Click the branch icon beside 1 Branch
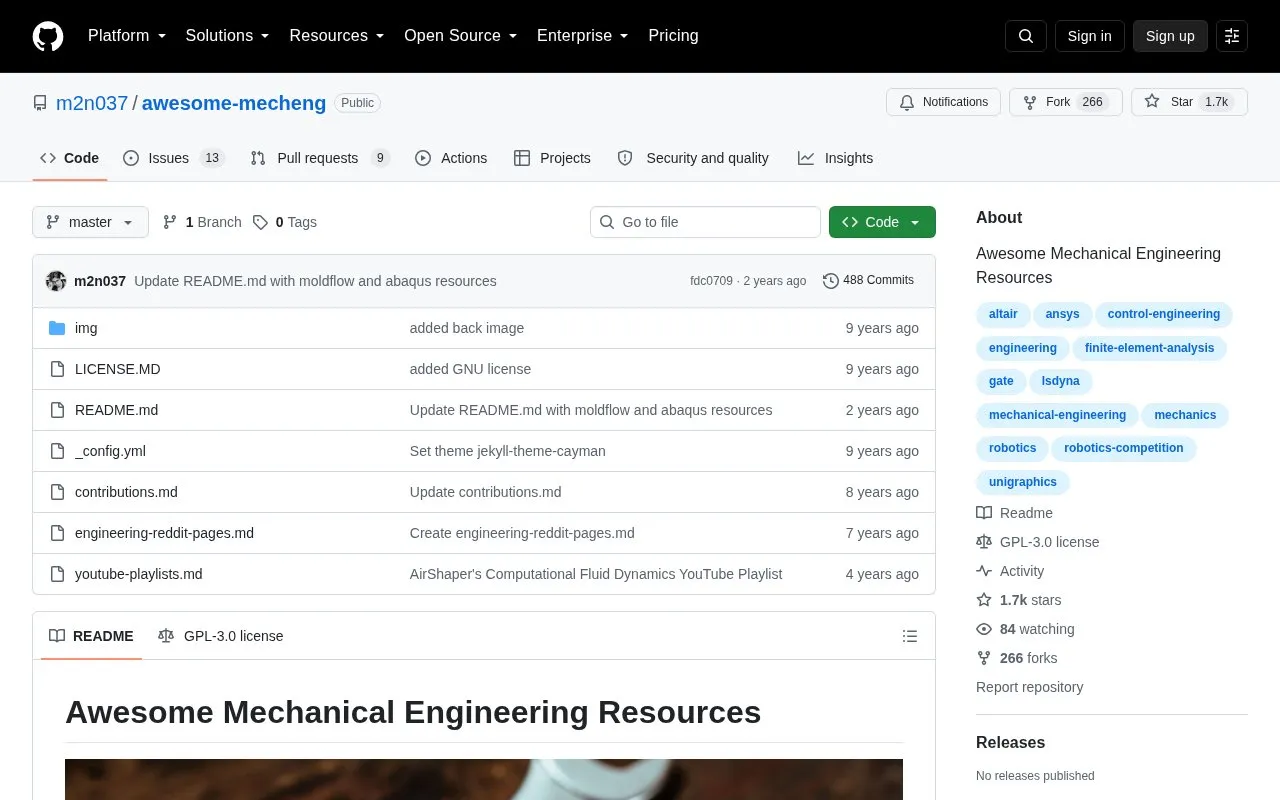Viewport: 1280px width, 800px height. pyautogui.click(x=170, y=222)
